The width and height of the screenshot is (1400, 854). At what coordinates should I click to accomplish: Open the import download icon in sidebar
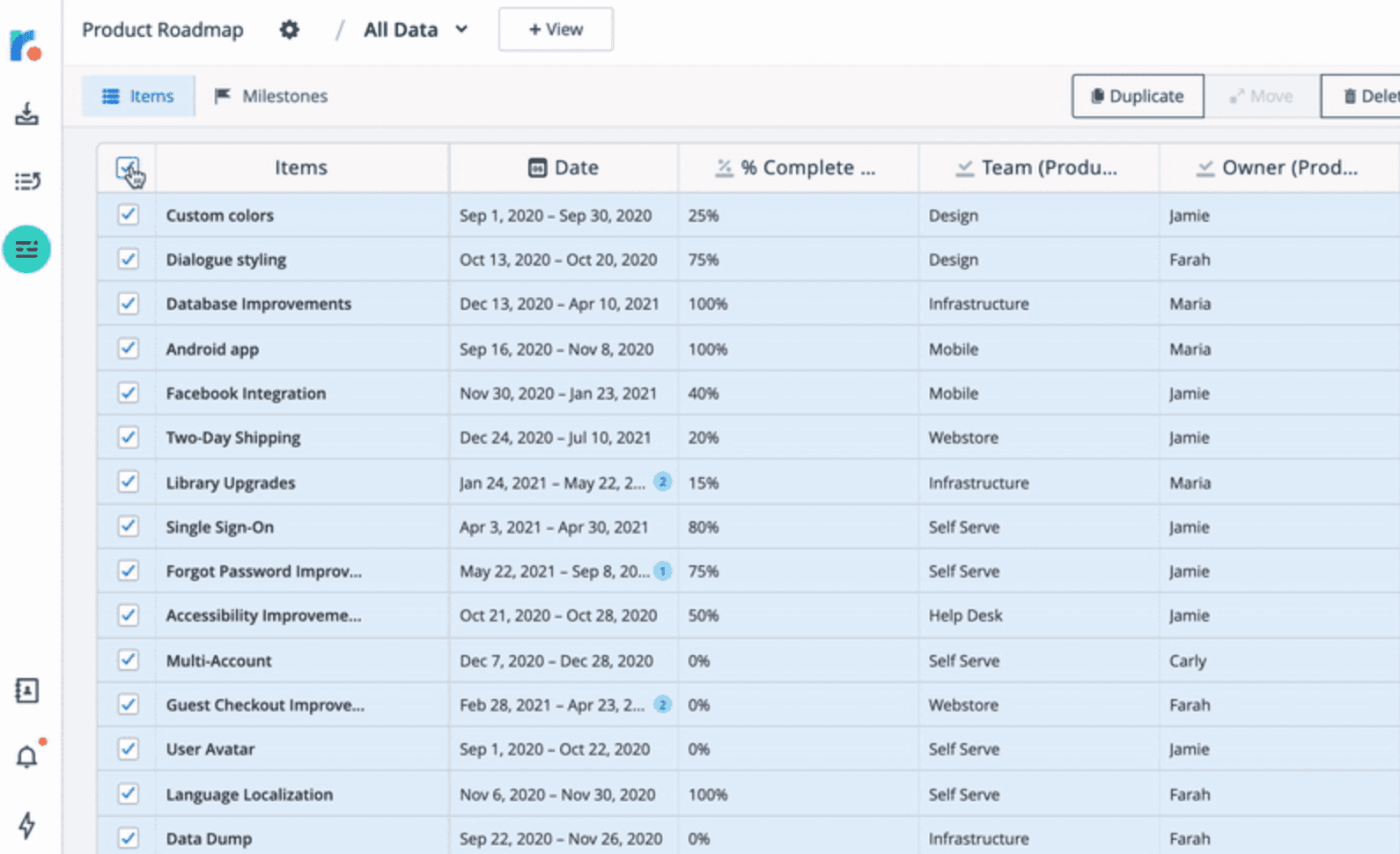(x=26, y=114)
